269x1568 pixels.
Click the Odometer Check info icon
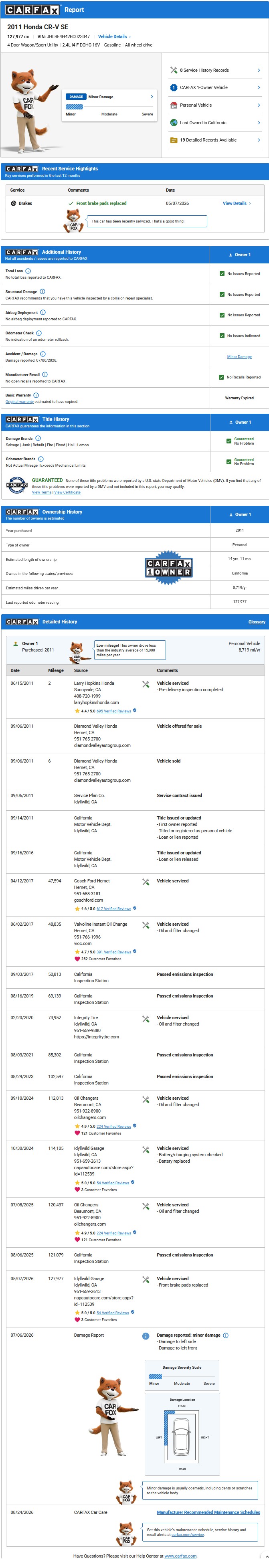39,333
